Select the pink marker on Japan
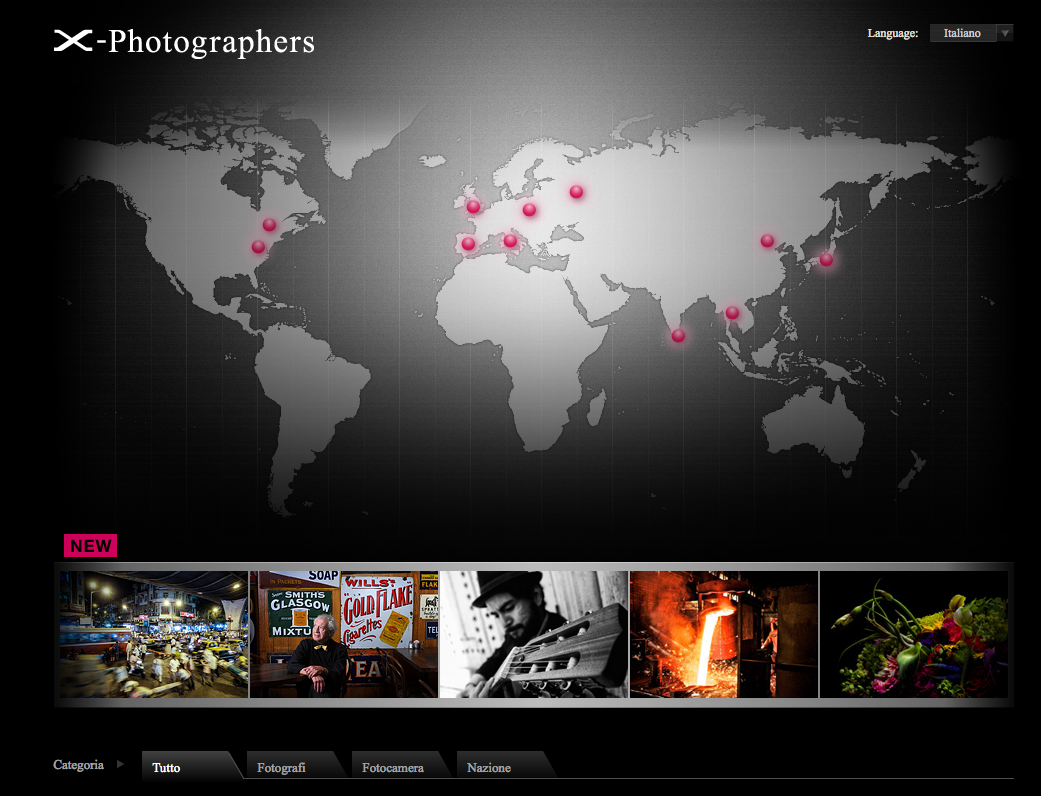This screenshot has width=1041, height=796. click(x=826, y=260)
